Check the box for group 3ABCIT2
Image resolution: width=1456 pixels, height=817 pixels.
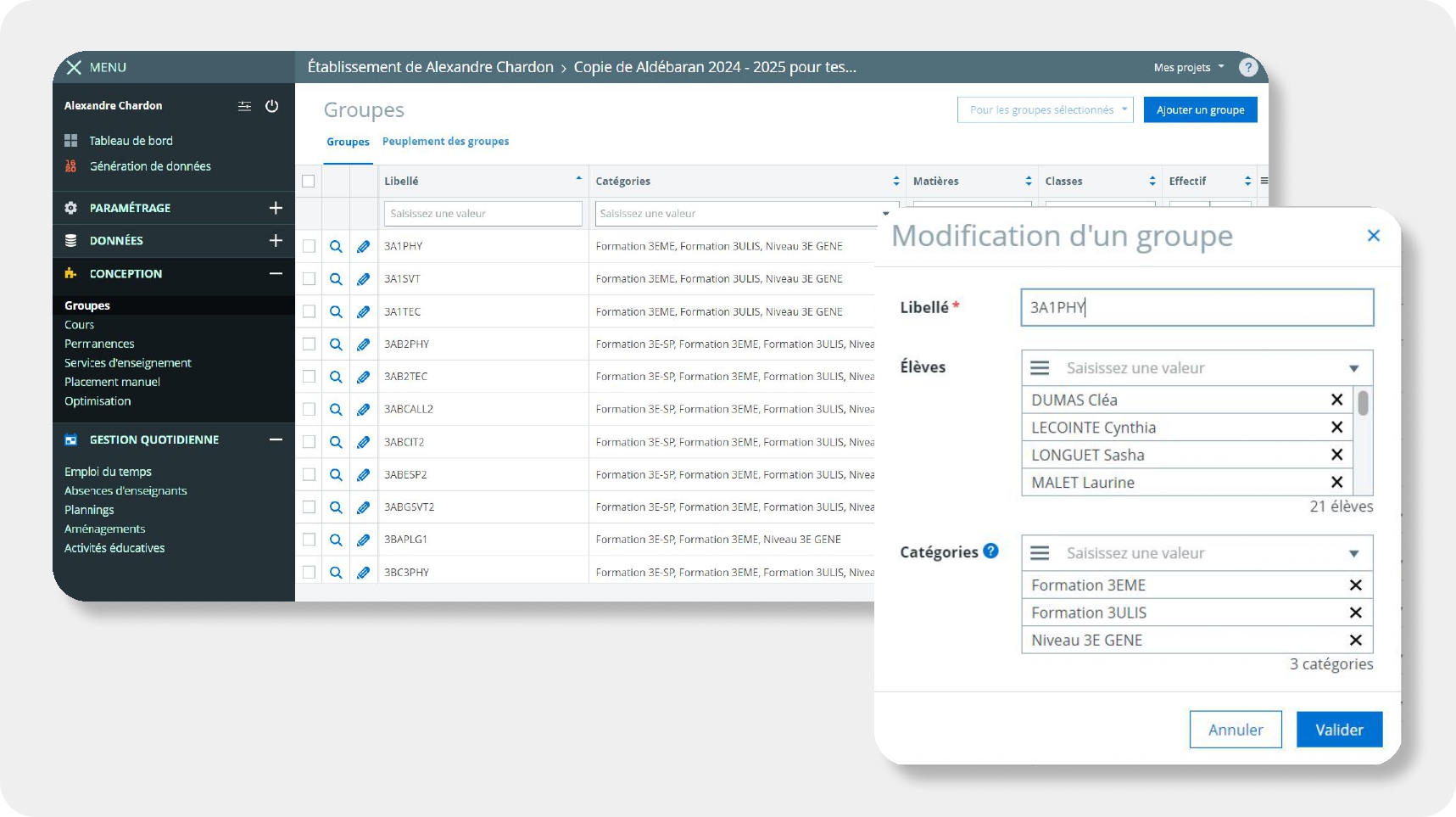point(309,442)
